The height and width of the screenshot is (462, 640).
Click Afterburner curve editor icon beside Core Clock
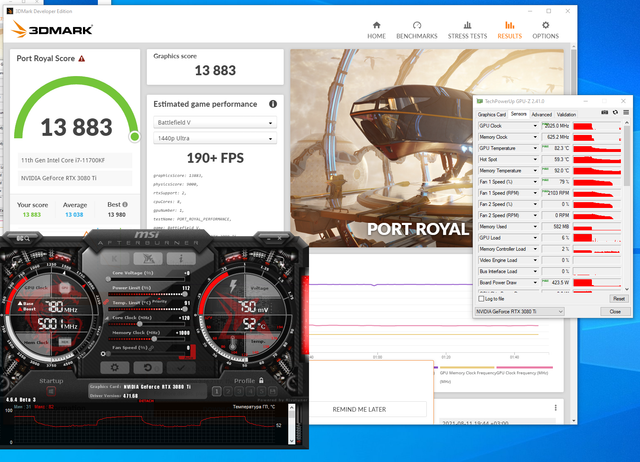[108, 318]
